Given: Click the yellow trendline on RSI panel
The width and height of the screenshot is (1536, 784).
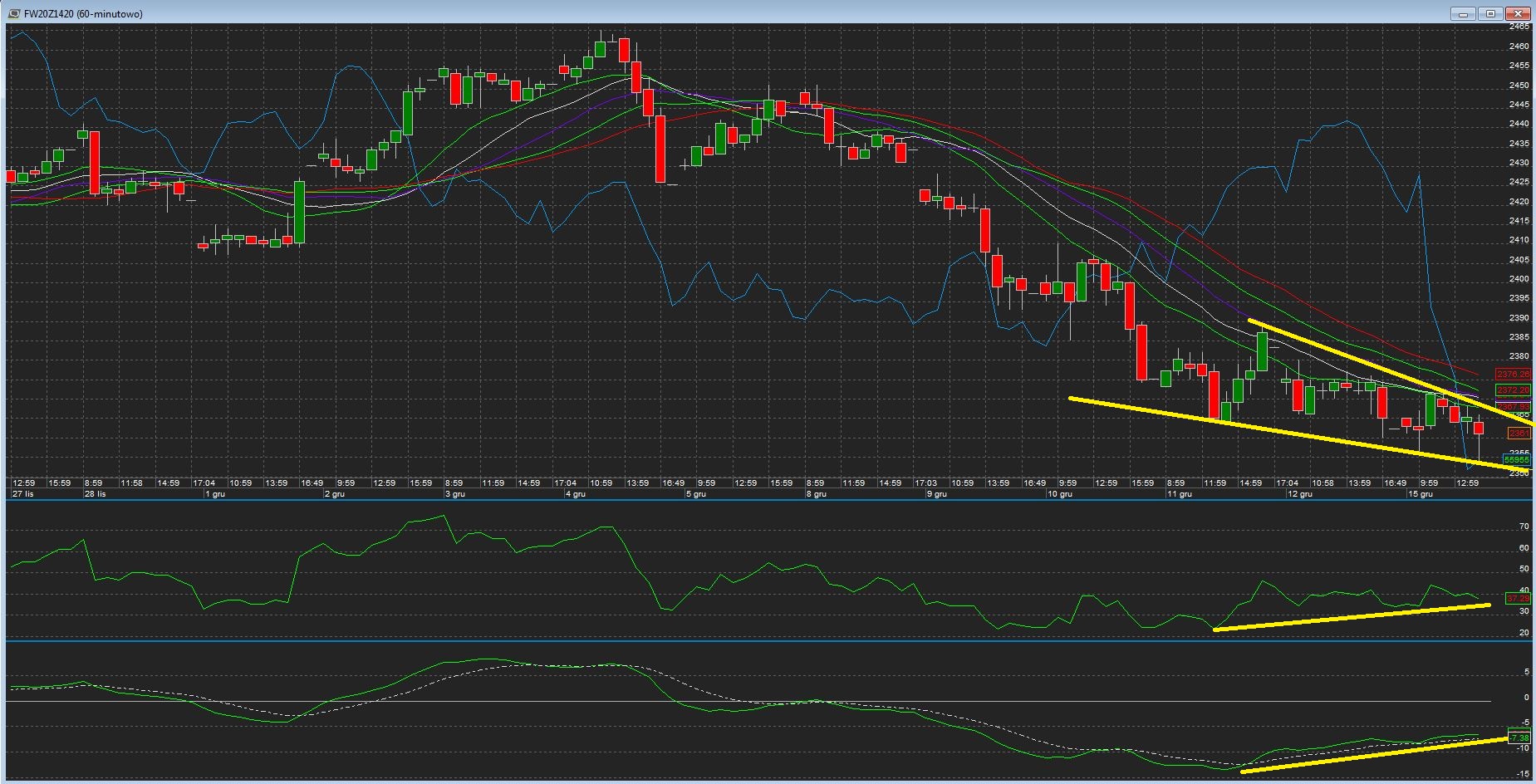Looking at the screenshot, I should 1351,617.
